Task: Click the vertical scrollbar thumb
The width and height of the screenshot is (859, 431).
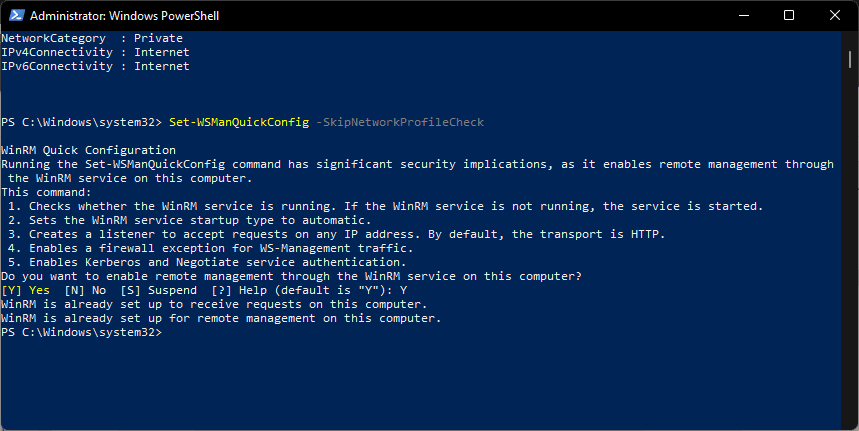Action: 850,59
